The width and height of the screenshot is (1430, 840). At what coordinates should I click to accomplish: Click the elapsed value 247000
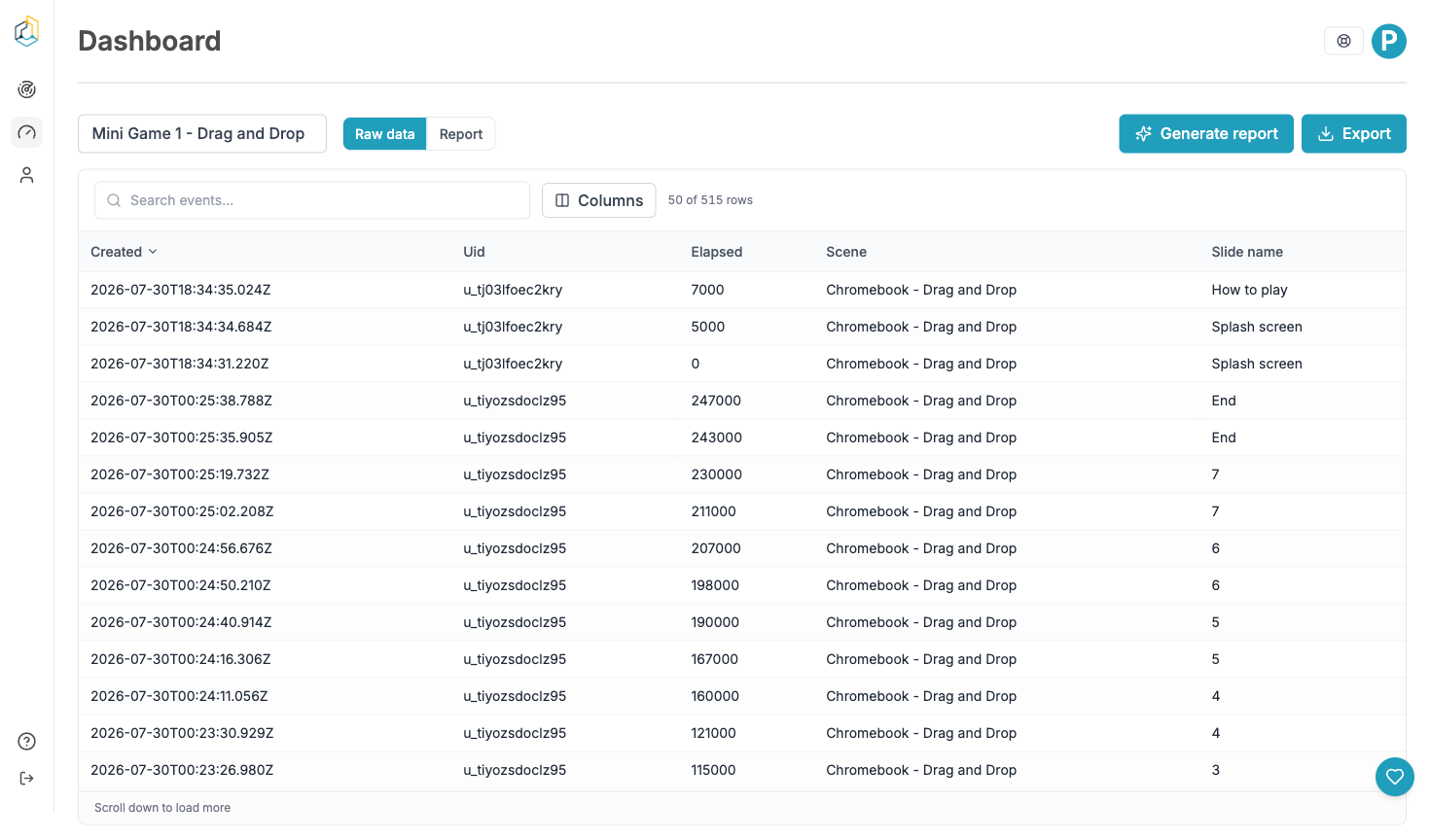click(x=716, y=401)
